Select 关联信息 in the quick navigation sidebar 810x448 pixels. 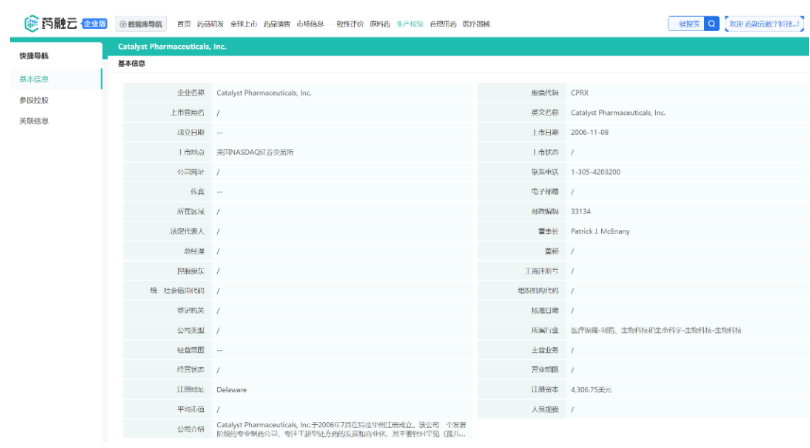click(x=34, y=121)
